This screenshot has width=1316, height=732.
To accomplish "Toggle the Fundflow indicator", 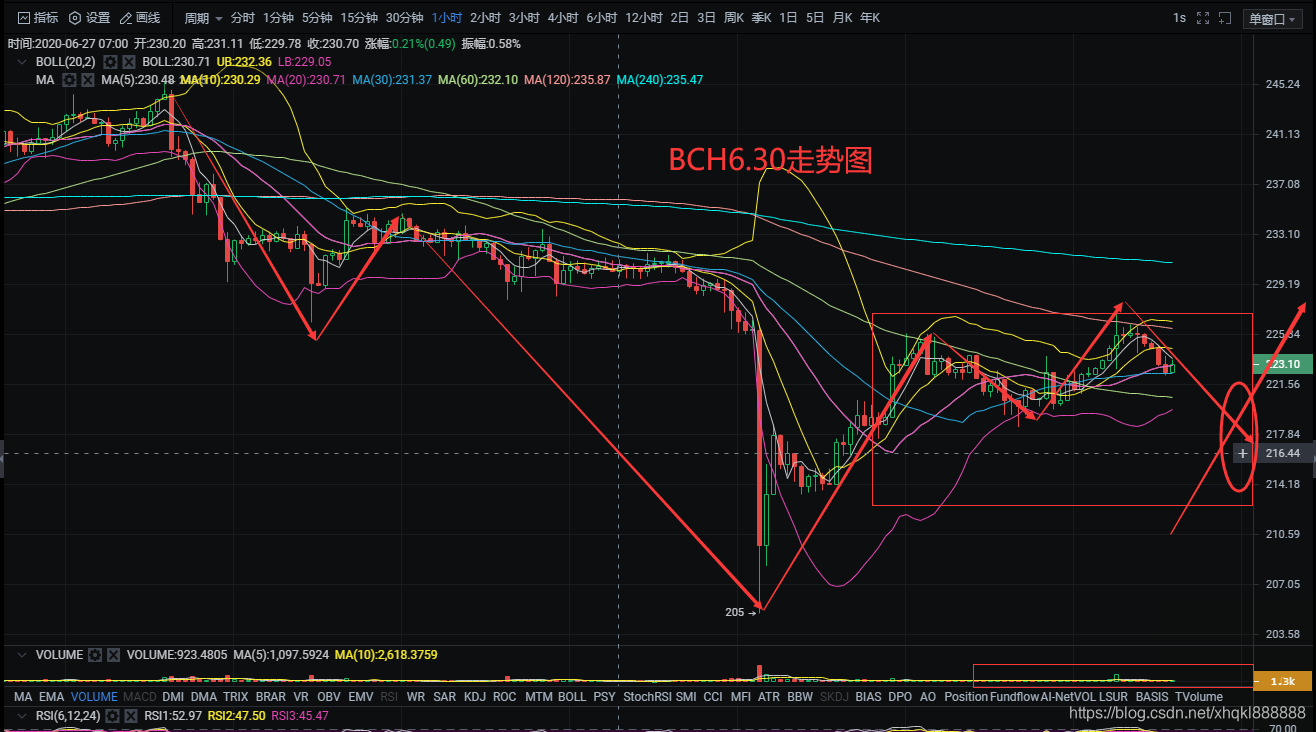I will [1014, 697].
